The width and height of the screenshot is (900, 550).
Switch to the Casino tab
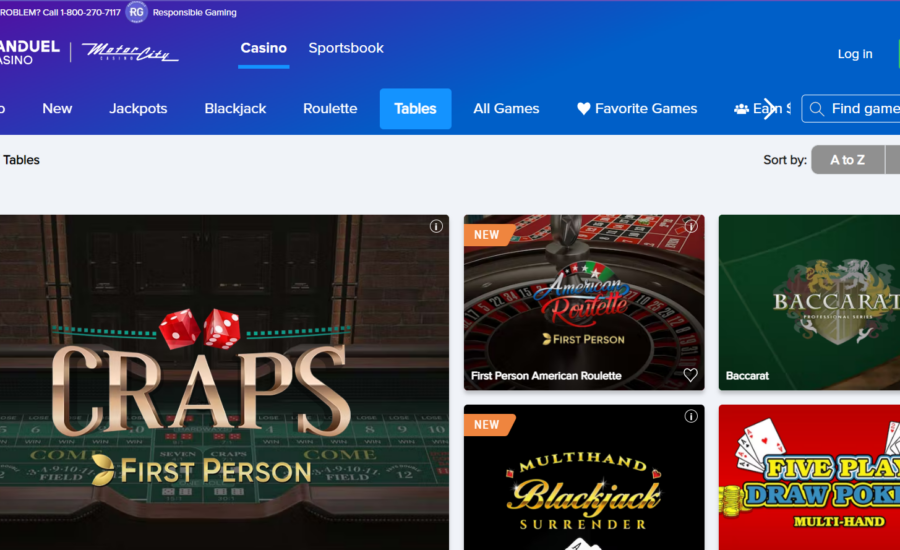[263, 48]
